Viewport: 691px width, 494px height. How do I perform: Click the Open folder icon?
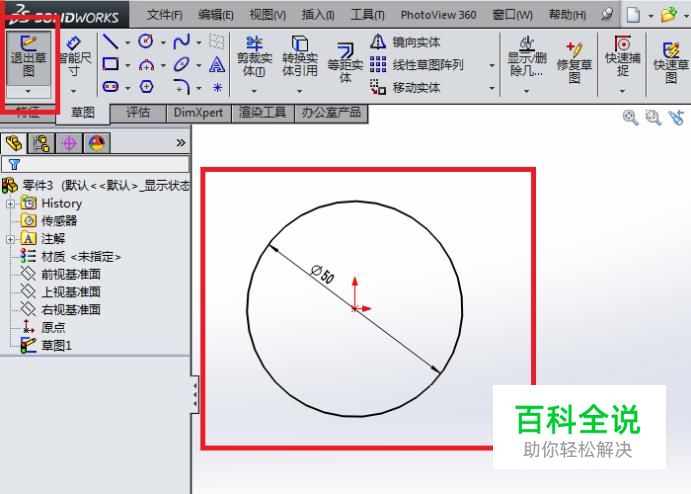pyautogui.click(x=669, y=15)
